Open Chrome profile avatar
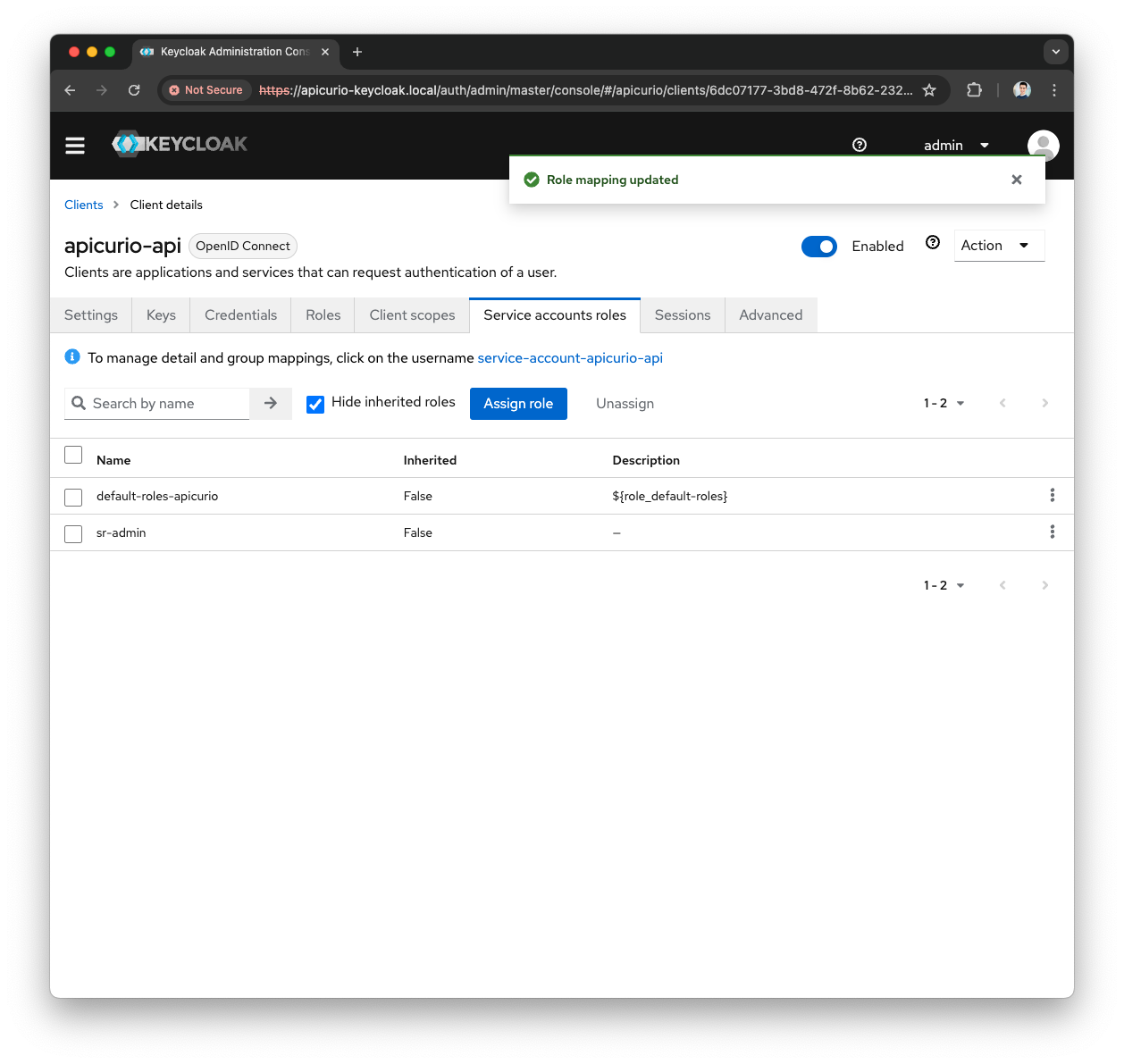Screen dimensions: 1124x1064 click(x=1022, y=90)
